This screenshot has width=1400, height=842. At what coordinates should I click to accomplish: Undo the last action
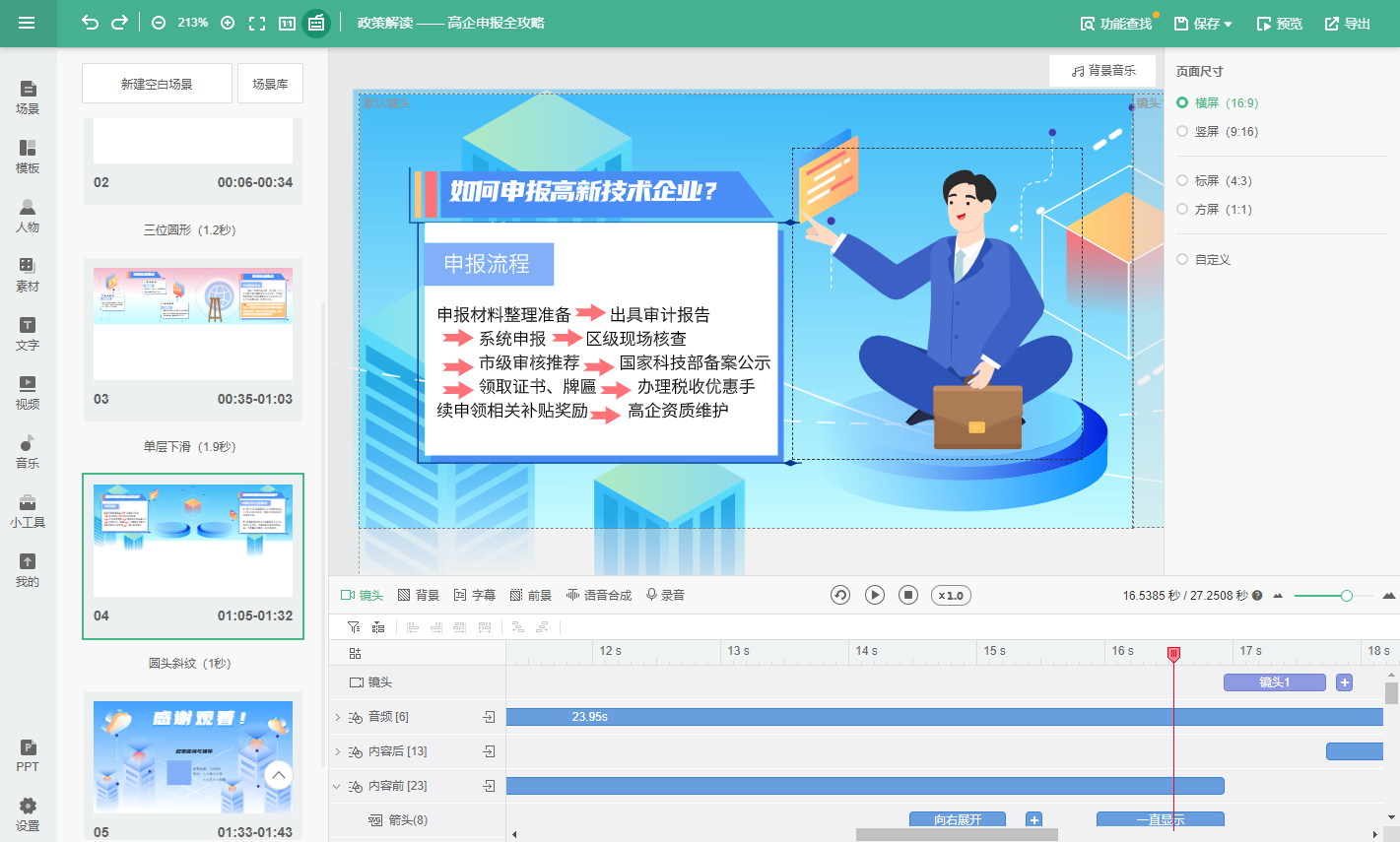pos(90,23)
